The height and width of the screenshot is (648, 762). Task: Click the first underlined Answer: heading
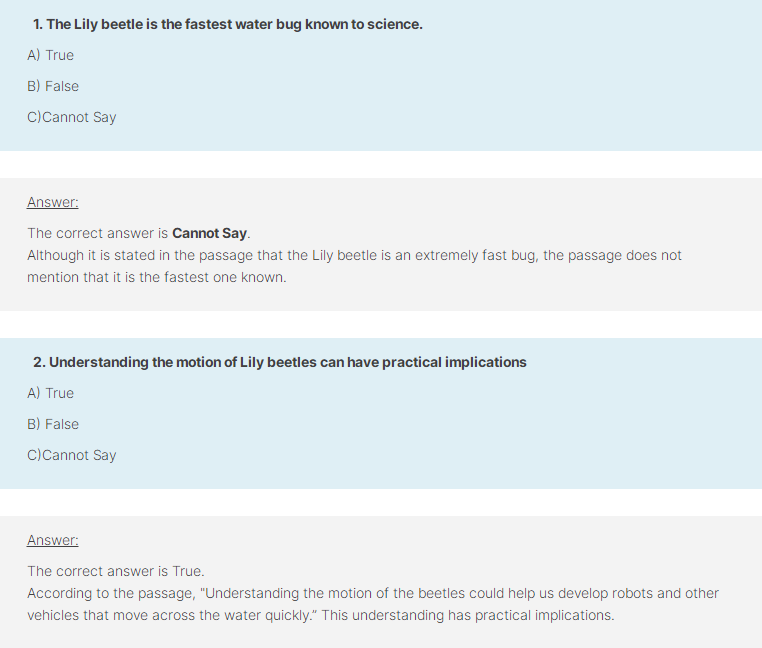pyautogui.click(x=52, y=202)
